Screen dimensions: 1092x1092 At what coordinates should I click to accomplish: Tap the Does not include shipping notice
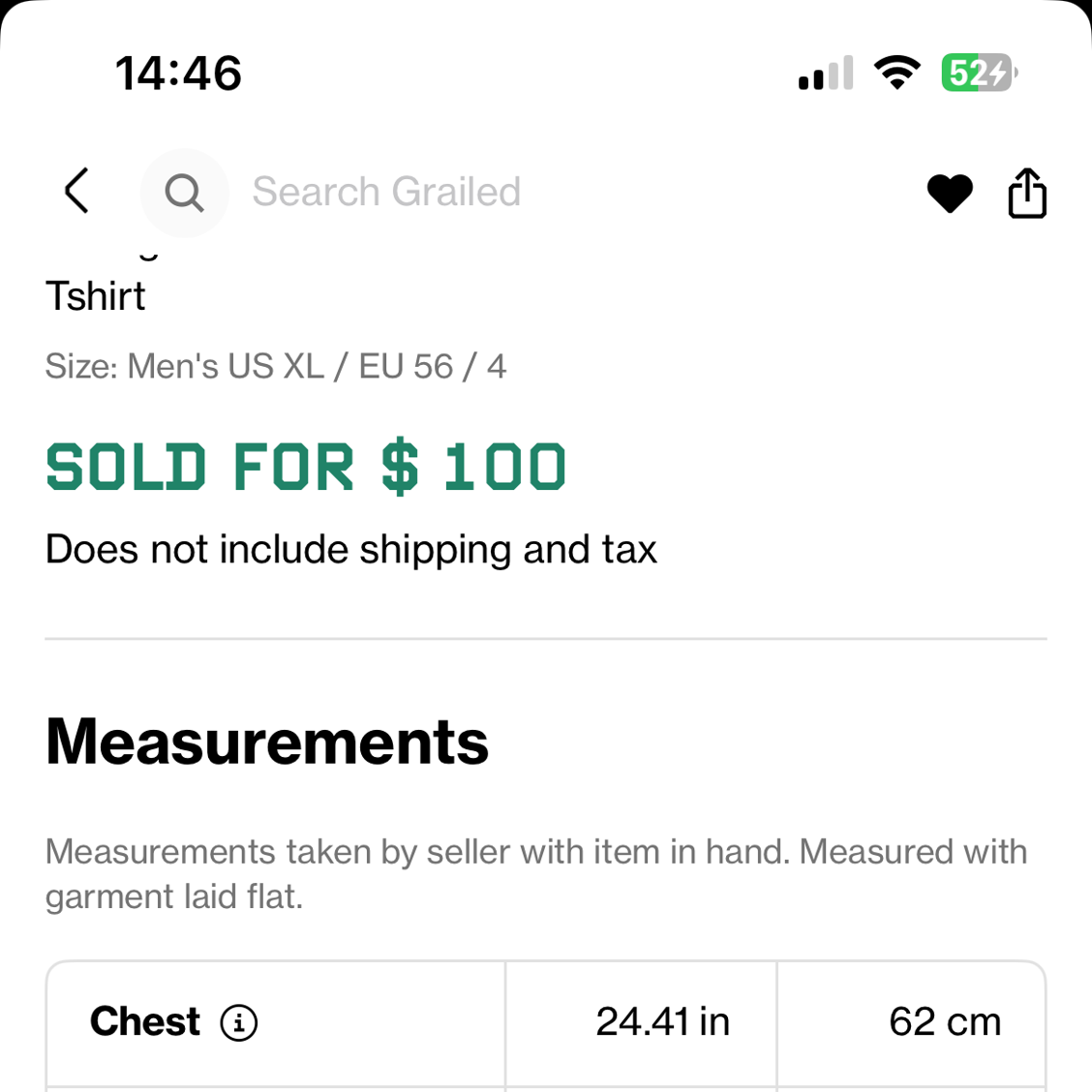pyautogui.click(x=351, y=550)
